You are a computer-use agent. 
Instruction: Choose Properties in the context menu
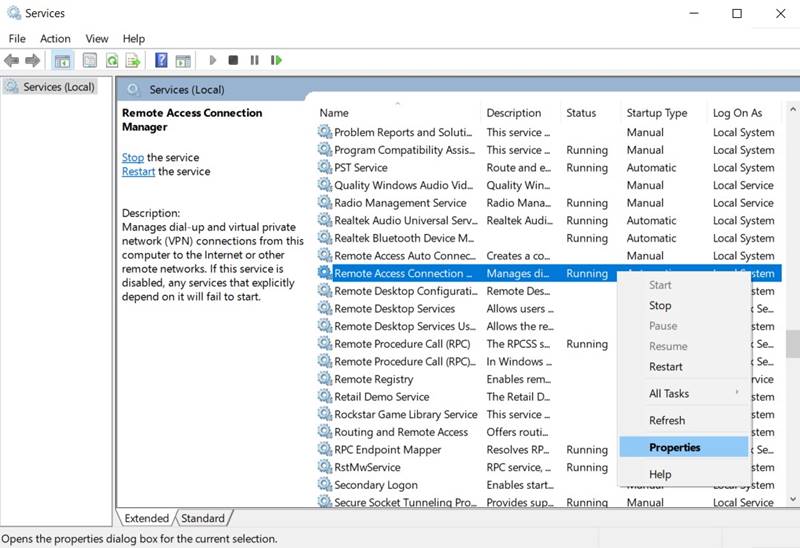[684, 447]
